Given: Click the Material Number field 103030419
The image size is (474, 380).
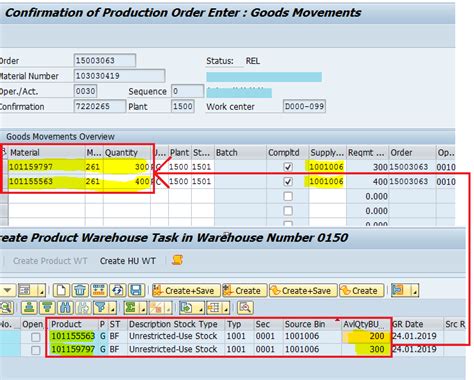Looking at the screenshot, I should [119, 76].
